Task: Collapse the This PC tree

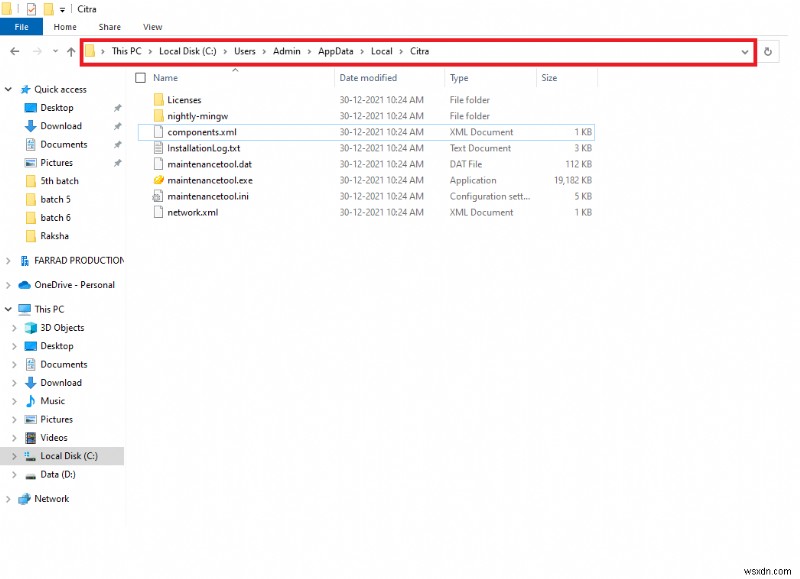Action: pyautogui.click(x=8, y=309)
